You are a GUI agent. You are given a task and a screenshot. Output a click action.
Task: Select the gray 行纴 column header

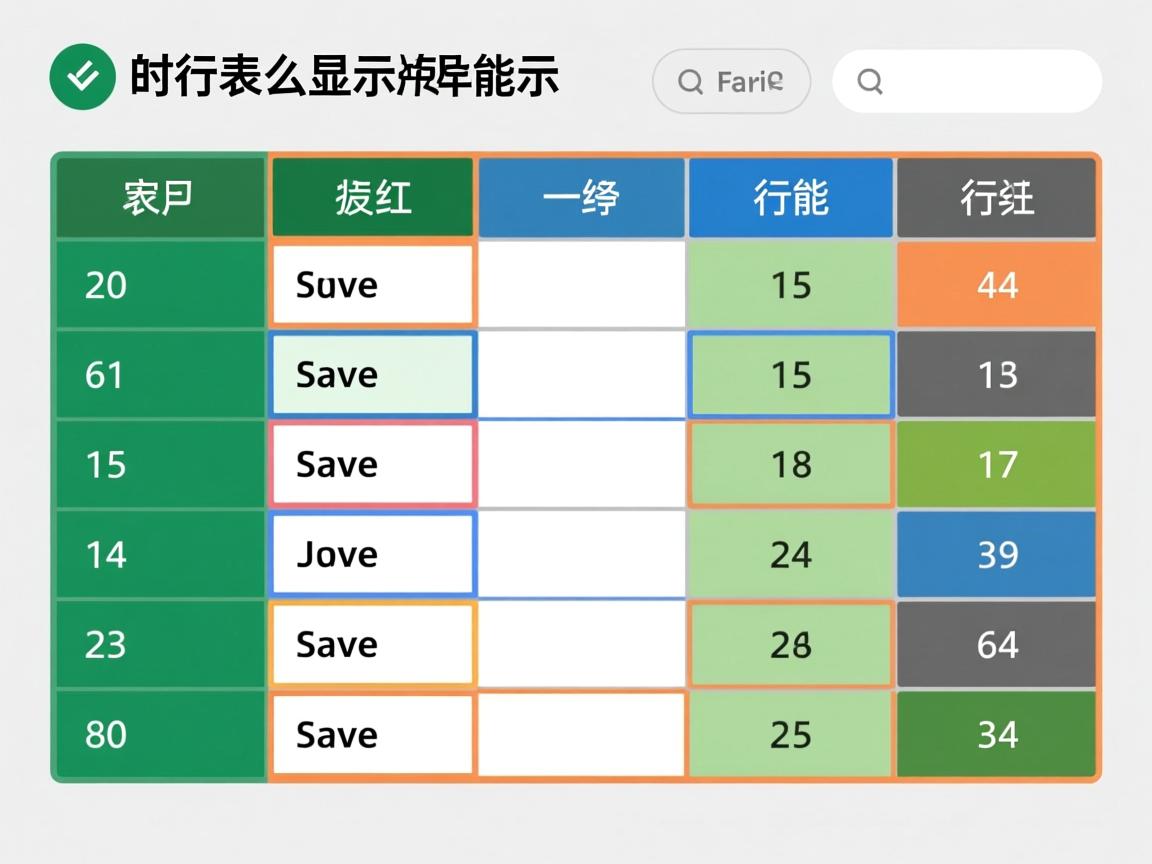996,197
